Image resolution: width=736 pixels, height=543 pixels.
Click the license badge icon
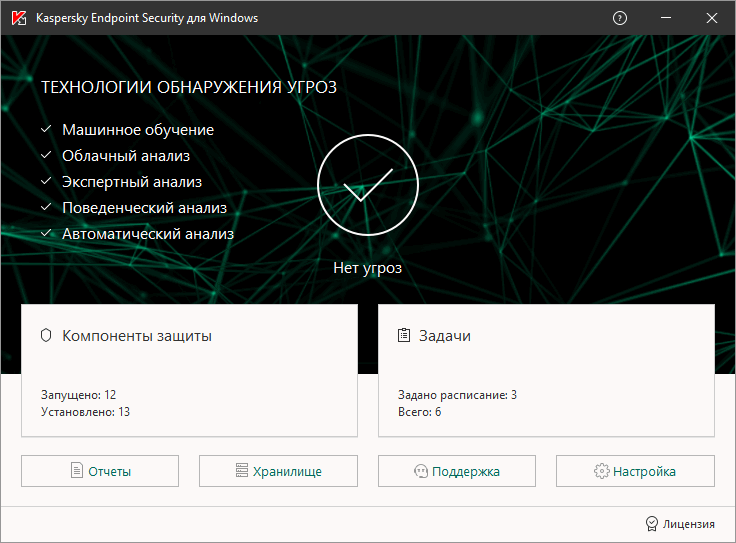pyautogui.click(x=652, y=524)
